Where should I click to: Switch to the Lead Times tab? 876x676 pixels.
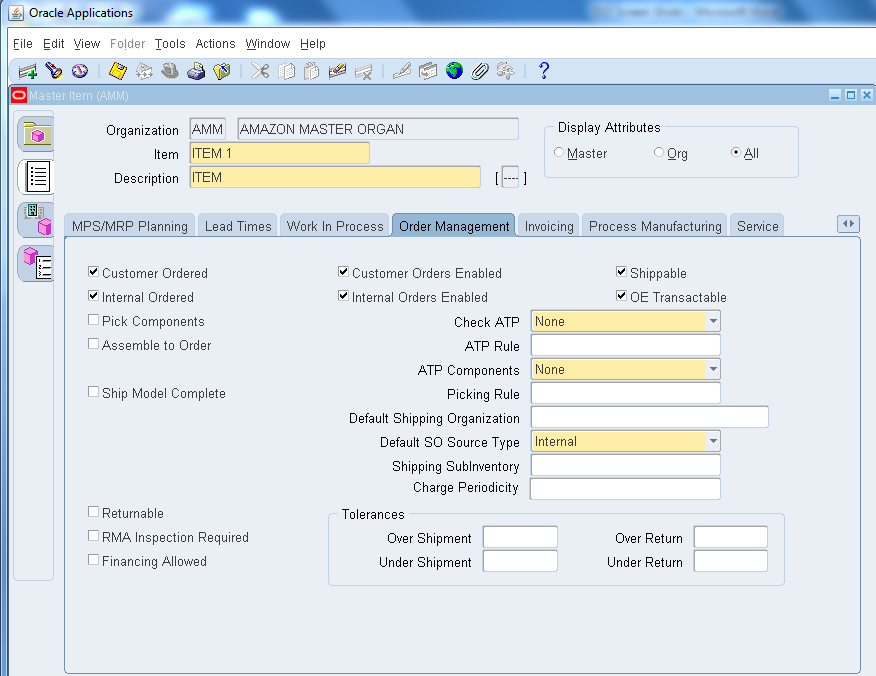pyautogui.click(x=238, y=226)
